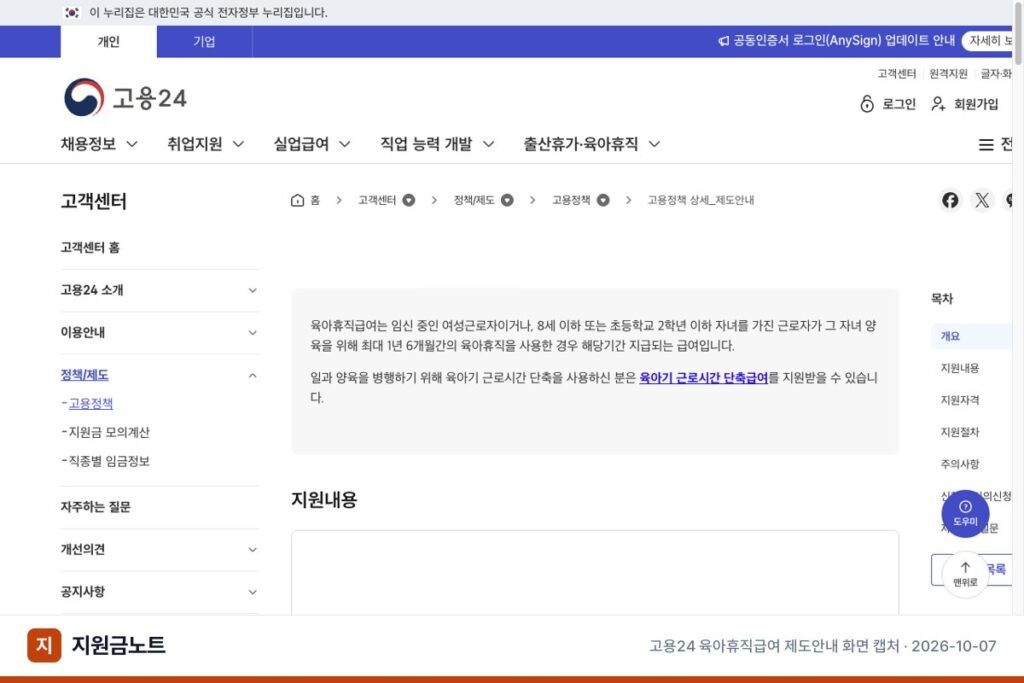
Task: Share page on X
Action: coord(982,200)
